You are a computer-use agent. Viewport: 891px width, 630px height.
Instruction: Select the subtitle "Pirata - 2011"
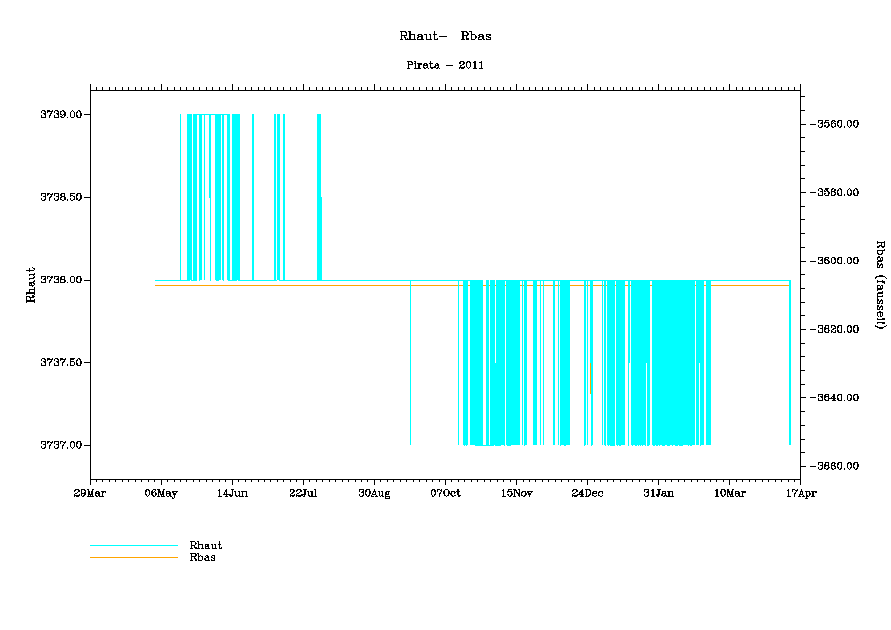tap(445, 65)
